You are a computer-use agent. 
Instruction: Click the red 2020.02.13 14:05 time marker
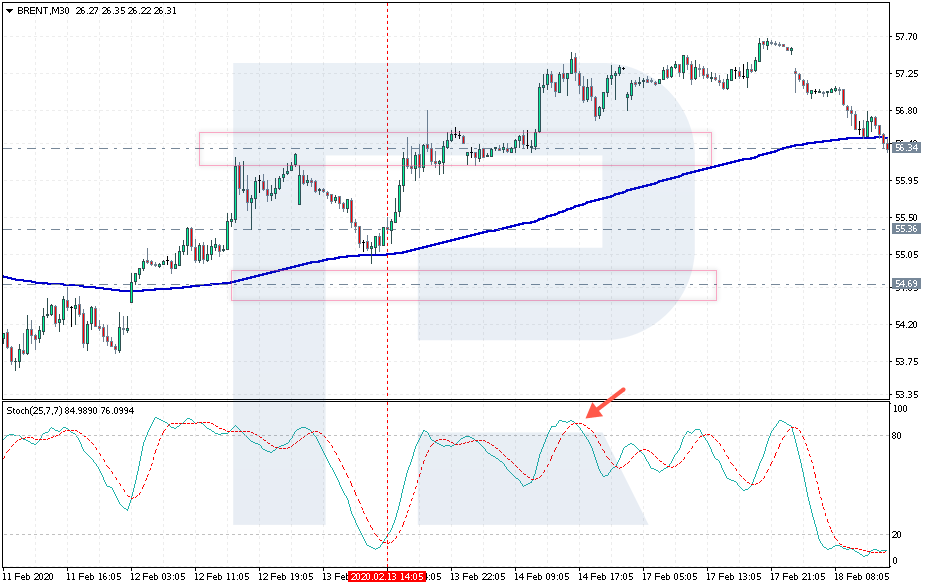[386, 576]
